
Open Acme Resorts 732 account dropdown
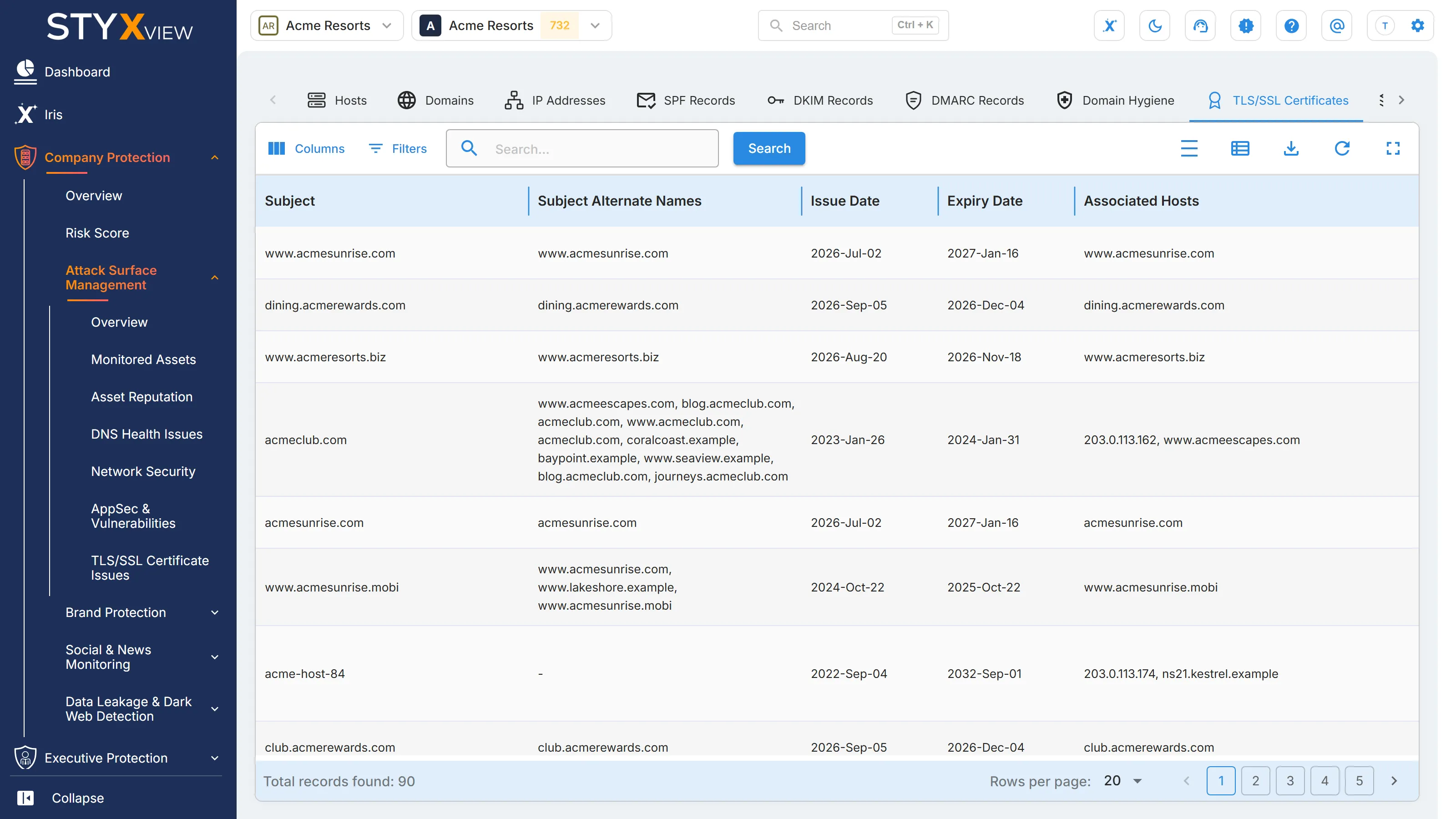(x=511, y=25)
